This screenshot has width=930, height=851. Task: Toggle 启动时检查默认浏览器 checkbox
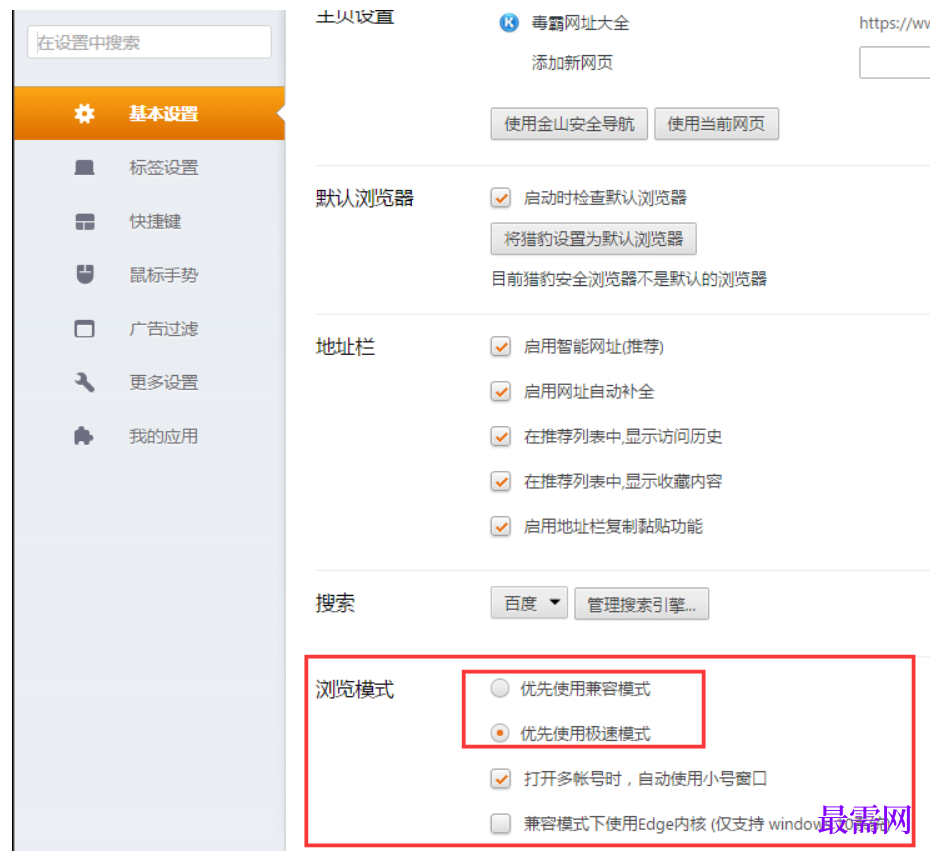(501, 197)
